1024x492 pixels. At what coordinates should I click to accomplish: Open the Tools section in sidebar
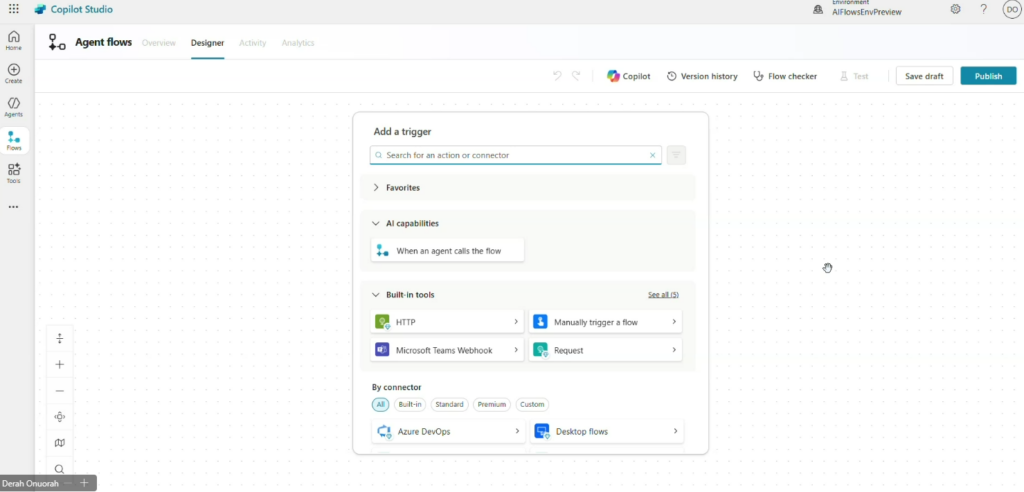(14, 173)
